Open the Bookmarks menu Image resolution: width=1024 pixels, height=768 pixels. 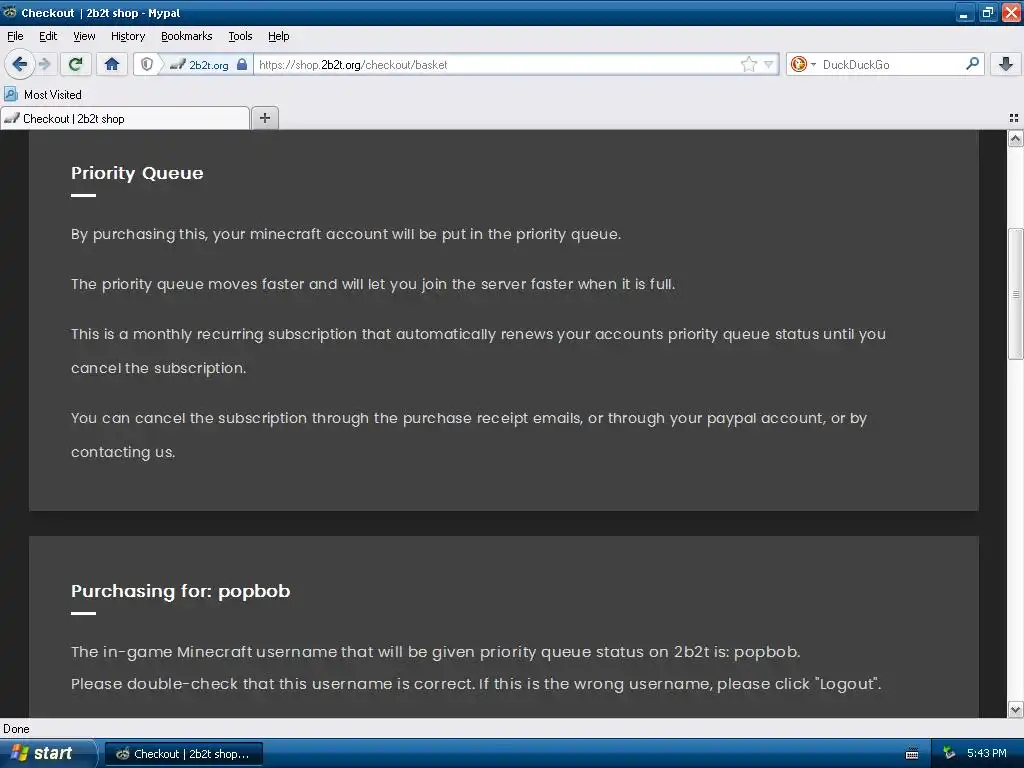(187, 37)
